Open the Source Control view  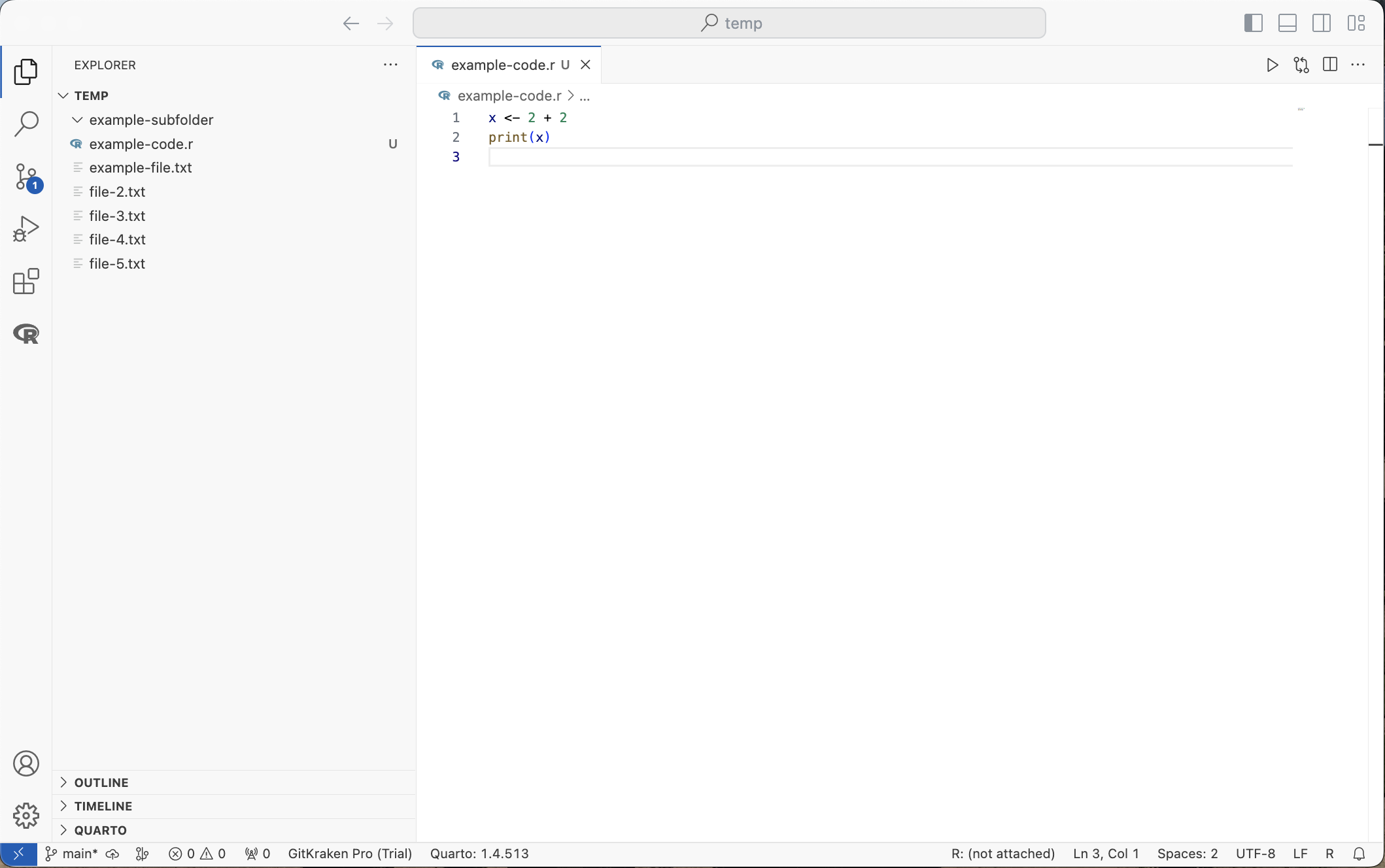tap(26, 177)
